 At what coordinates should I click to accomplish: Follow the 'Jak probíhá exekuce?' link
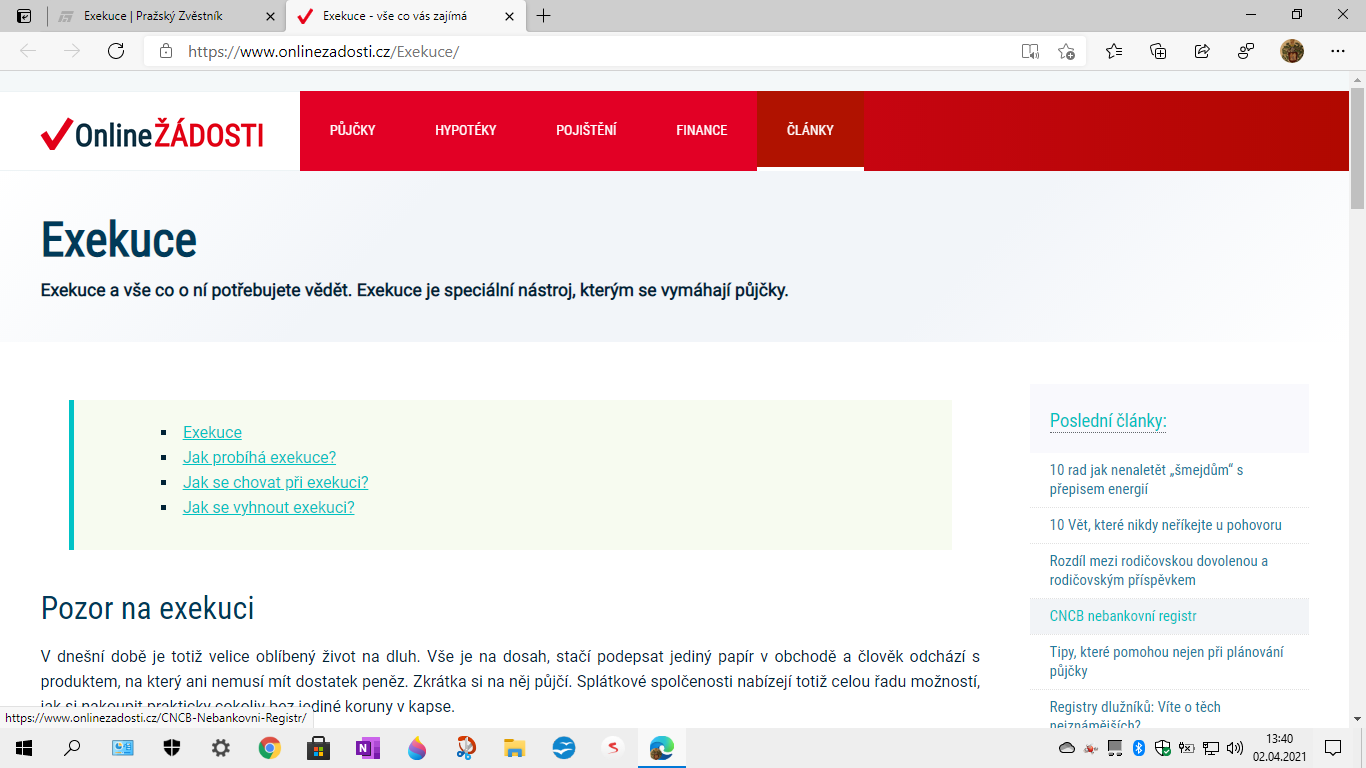click(x=259, y=458)
